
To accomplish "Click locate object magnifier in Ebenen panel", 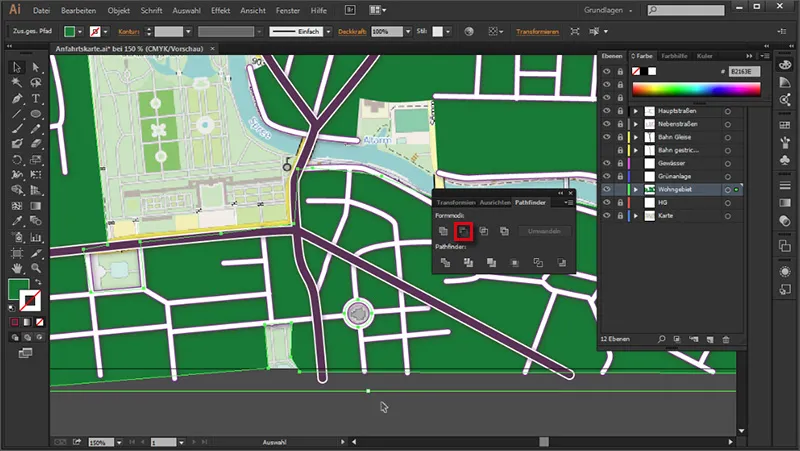I will [661, 339].
